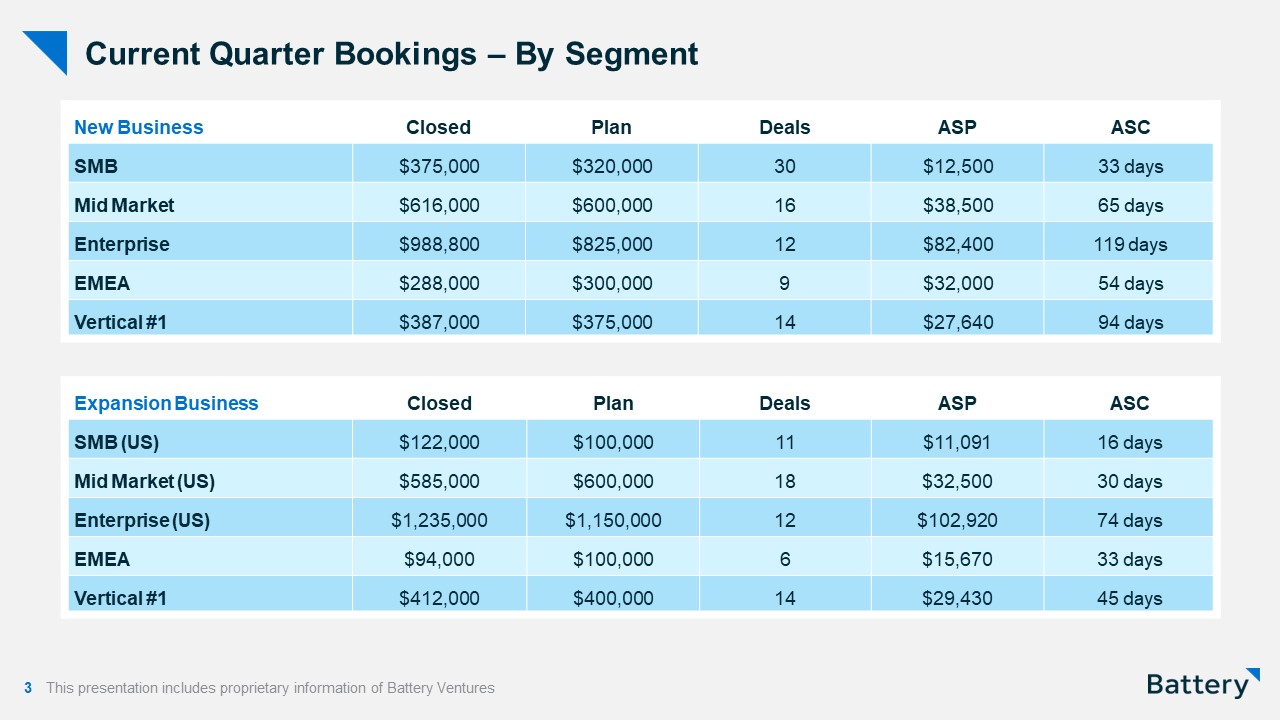Select the Mid Market (US) row label

click(x=144, y=481)
